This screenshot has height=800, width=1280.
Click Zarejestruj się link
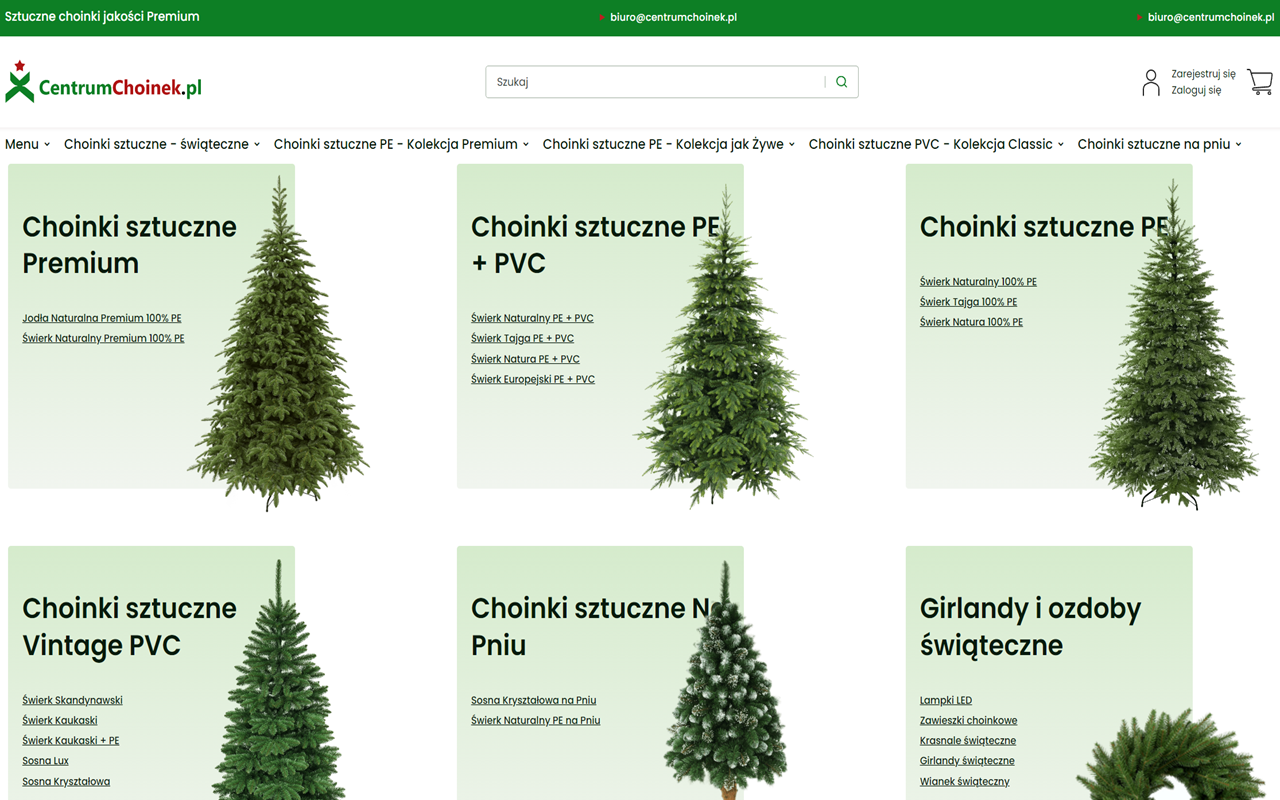click(1203, 74)
